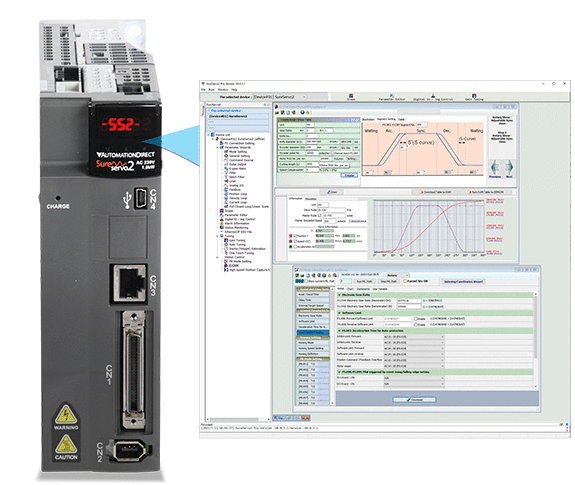
Task: Click the High Speed Position Capture icon
Action: coord(226,270)
